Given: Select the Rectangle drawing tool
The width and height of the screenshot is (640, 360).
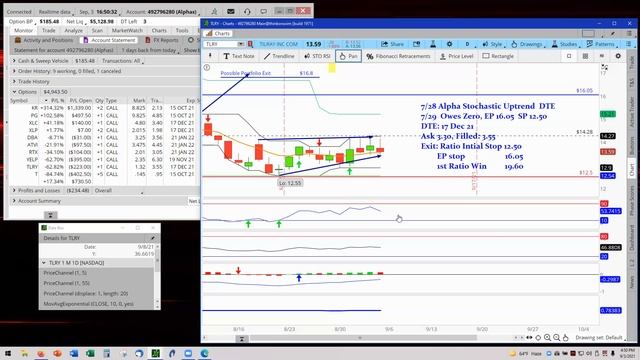Looking at the screenshot, I should (498, 56).
